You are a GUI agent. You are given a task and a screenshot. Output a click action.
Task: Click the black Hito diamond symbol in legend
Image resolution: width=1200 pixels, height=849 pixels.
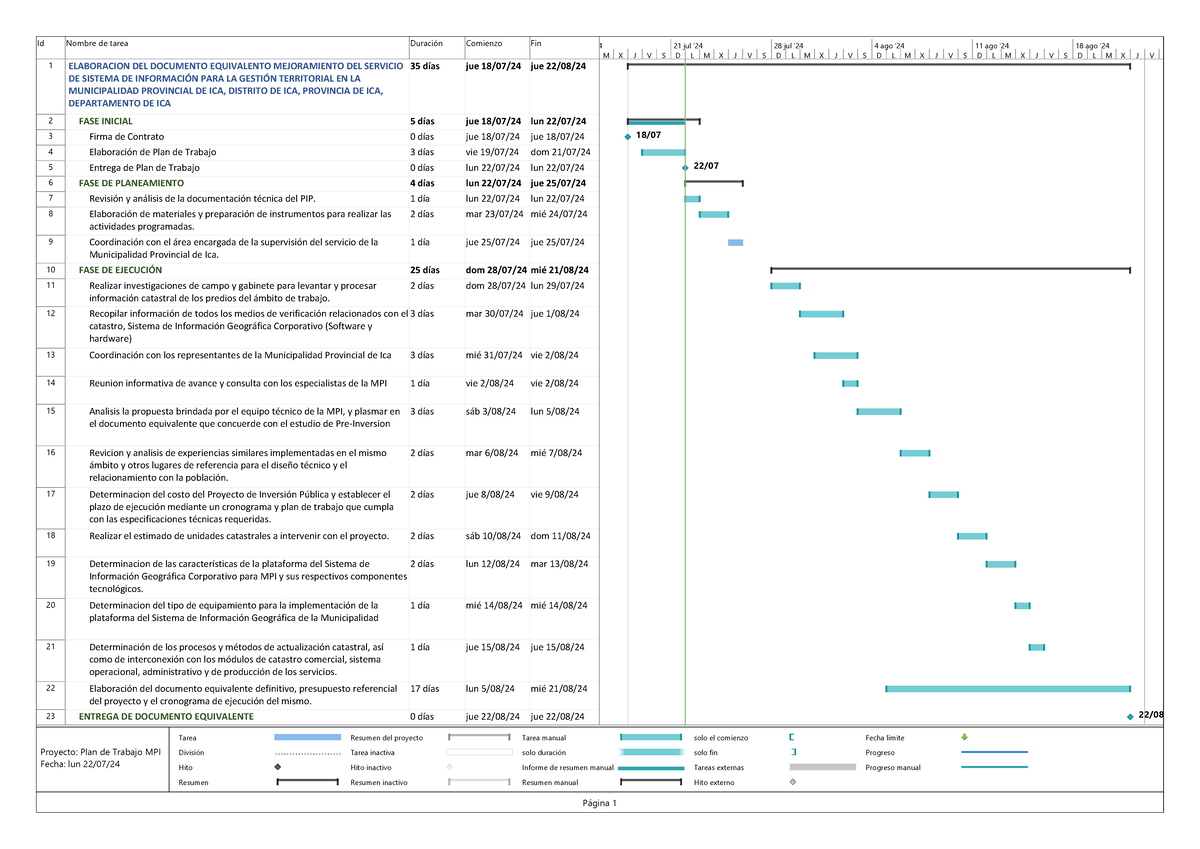pyautogui.click(x=277, y=767)
